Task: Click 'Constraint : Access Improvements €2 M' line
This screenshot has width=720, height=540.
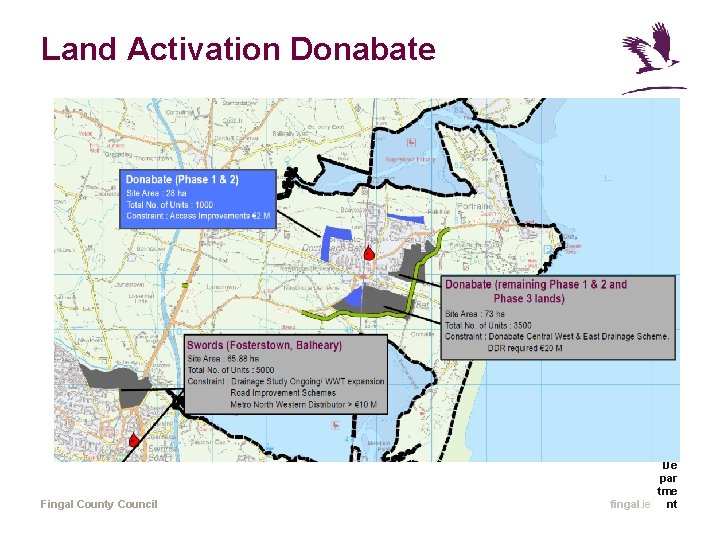Action: [198, 216]
